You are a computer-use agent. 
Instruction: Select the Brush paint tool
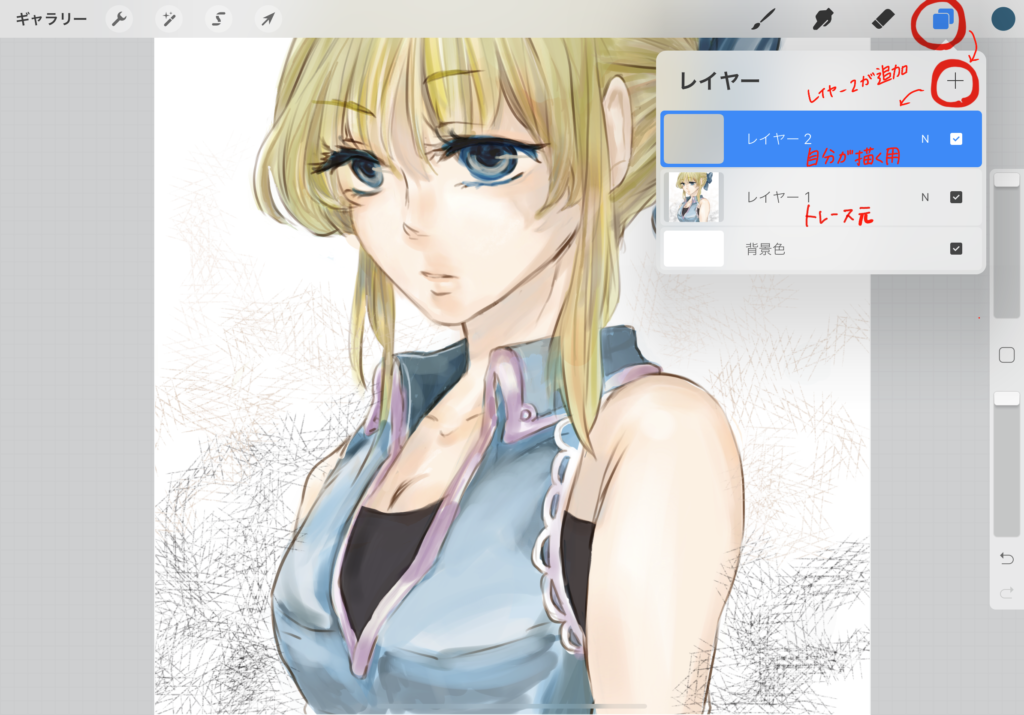763,19
